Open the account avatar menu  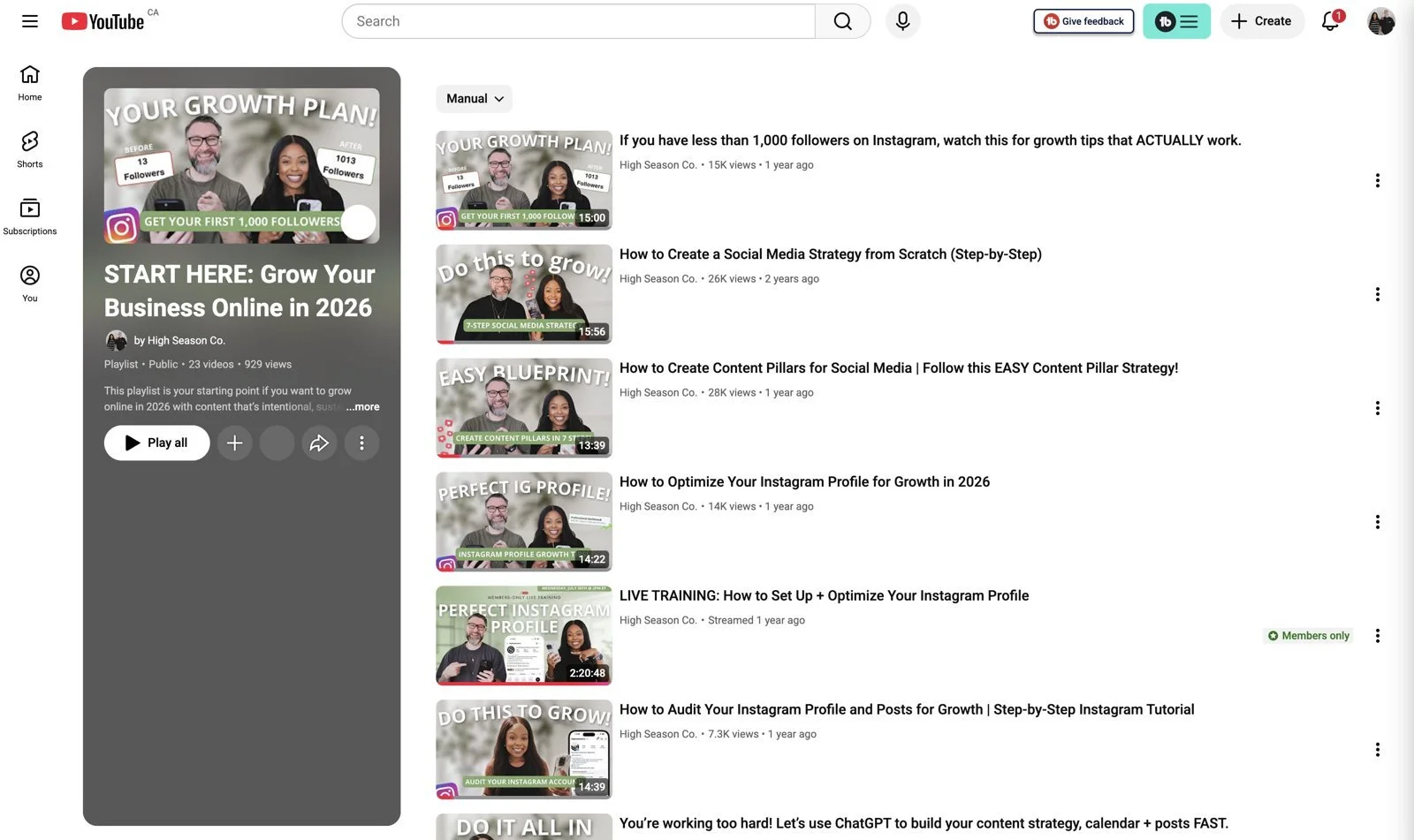pos(1381,21)
